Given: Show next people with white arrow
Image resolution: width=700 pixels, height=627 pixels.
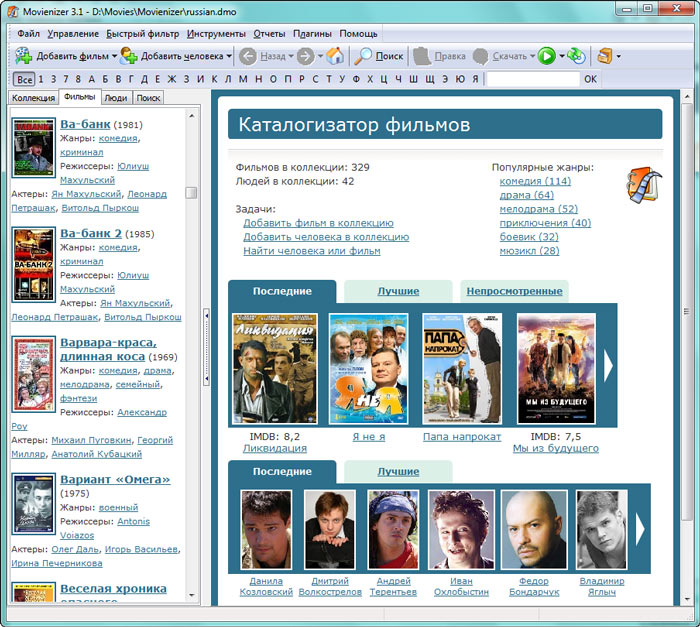Looking at the screenshot, I should pos(640,529).
